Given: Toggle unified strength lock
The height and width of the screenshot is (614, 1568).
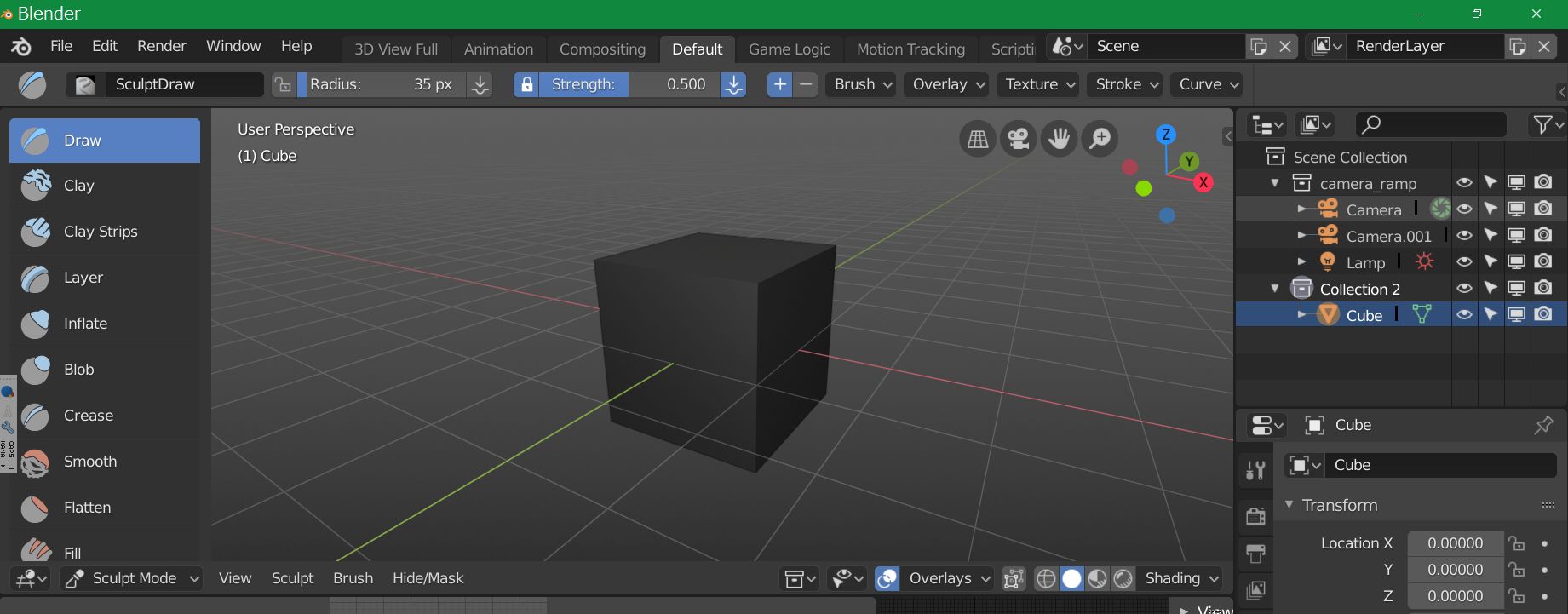Looking at the screenshot, I should click(526, 84).
